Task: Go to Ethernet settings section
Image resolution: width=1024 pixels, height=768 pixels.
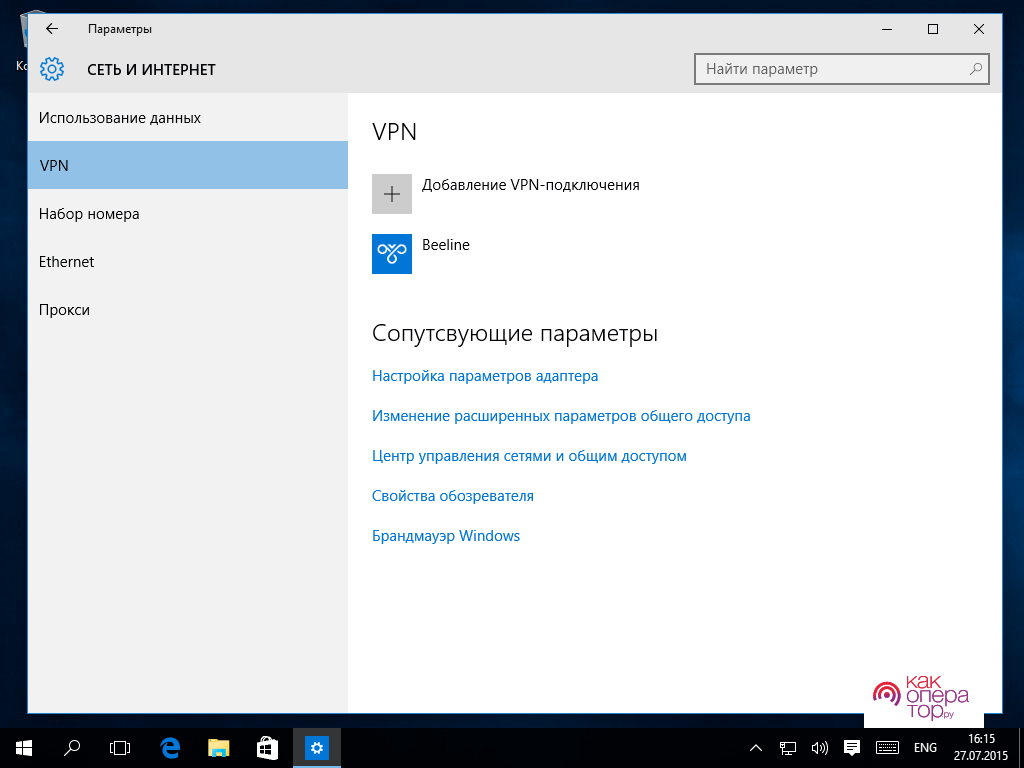Action: [67, 262]
